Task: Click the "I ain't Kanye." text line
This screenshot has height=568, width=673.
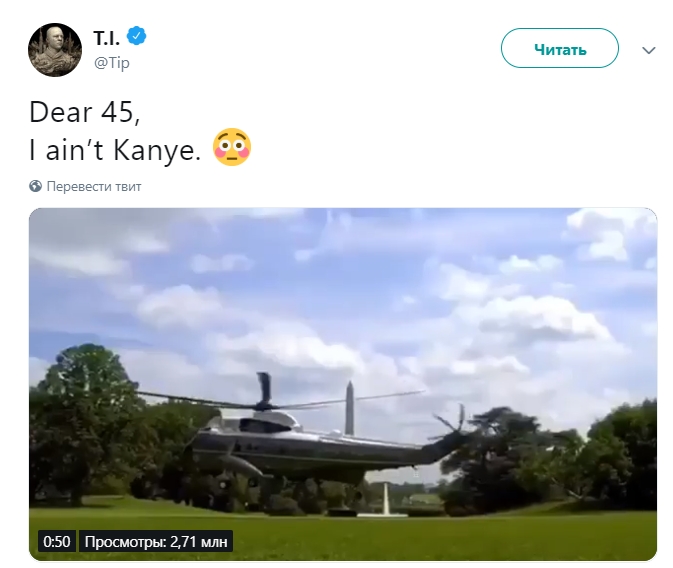Action: (x=117, y=150)
